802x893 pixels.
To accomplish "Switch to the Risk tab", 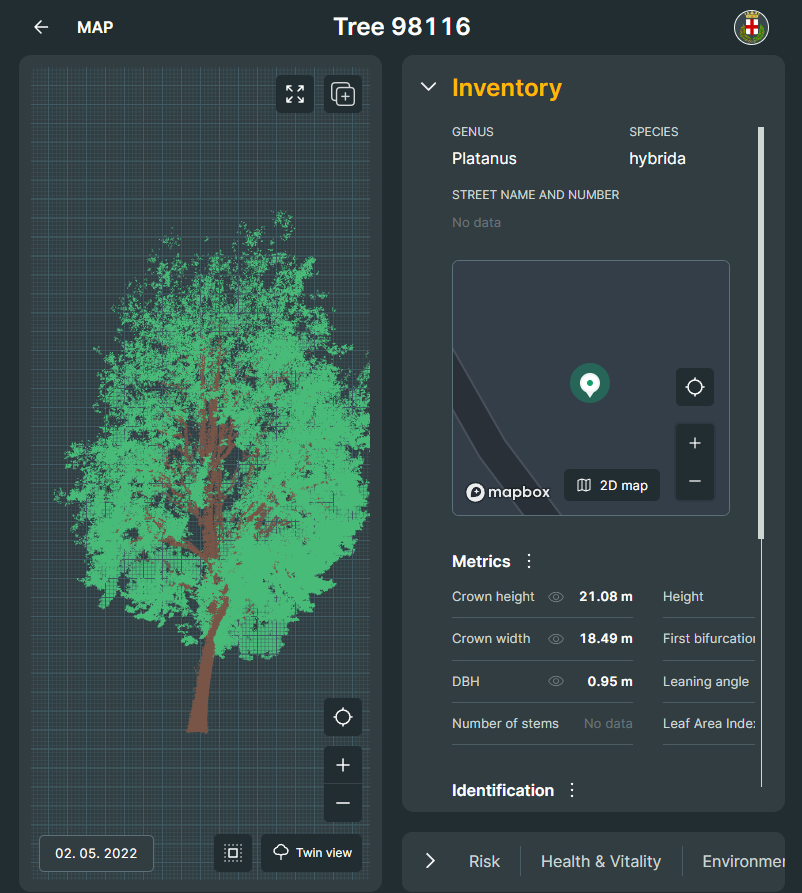I will click(484, 861).
